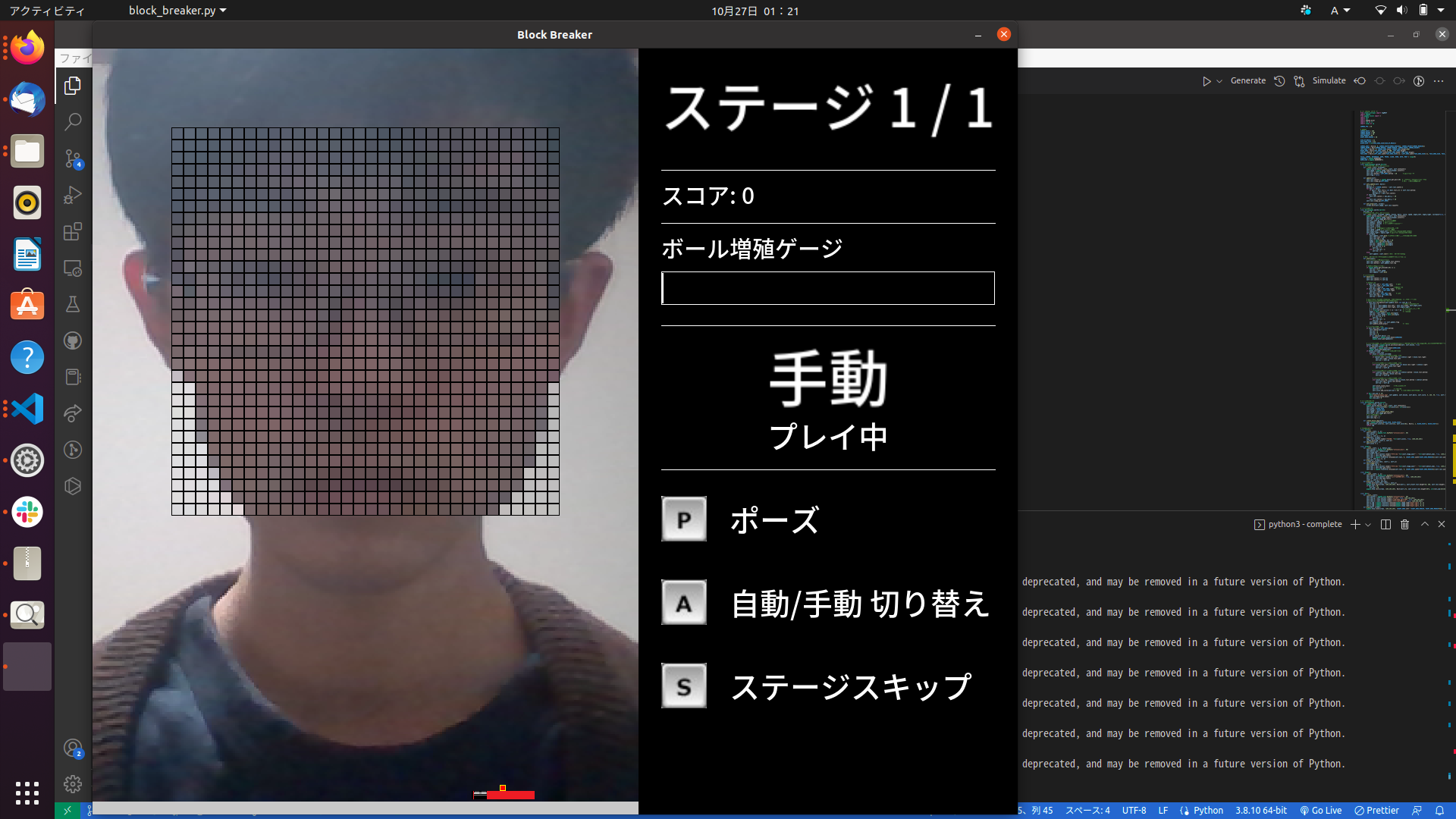Screen dimensions: 1456x819
Task: Open the Extensions view
Action: tap(73, 231)
